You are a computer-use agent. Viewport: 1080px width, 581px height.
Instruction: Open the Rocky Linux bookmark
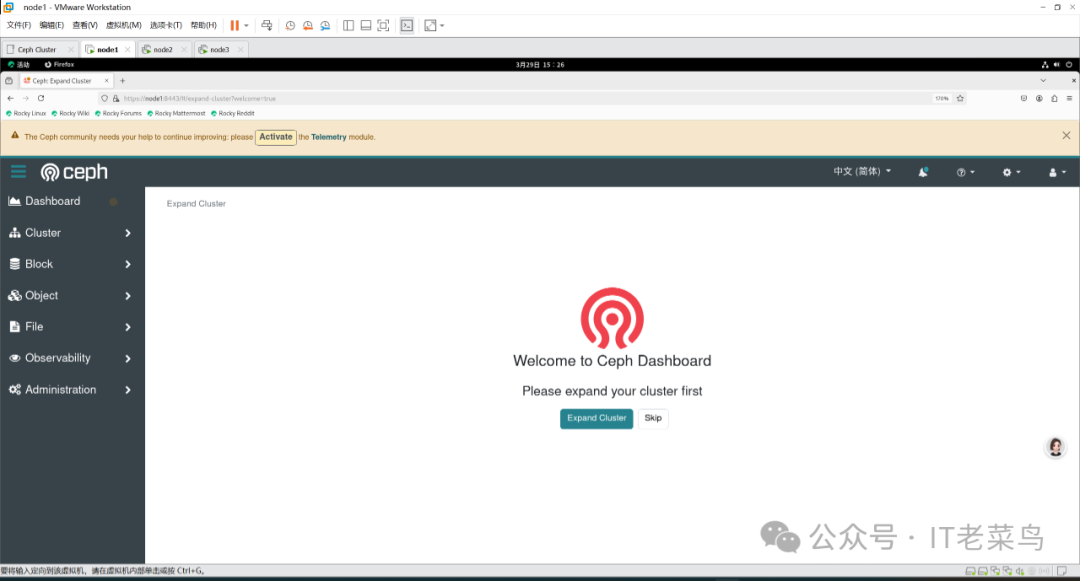tap(26, 114)
